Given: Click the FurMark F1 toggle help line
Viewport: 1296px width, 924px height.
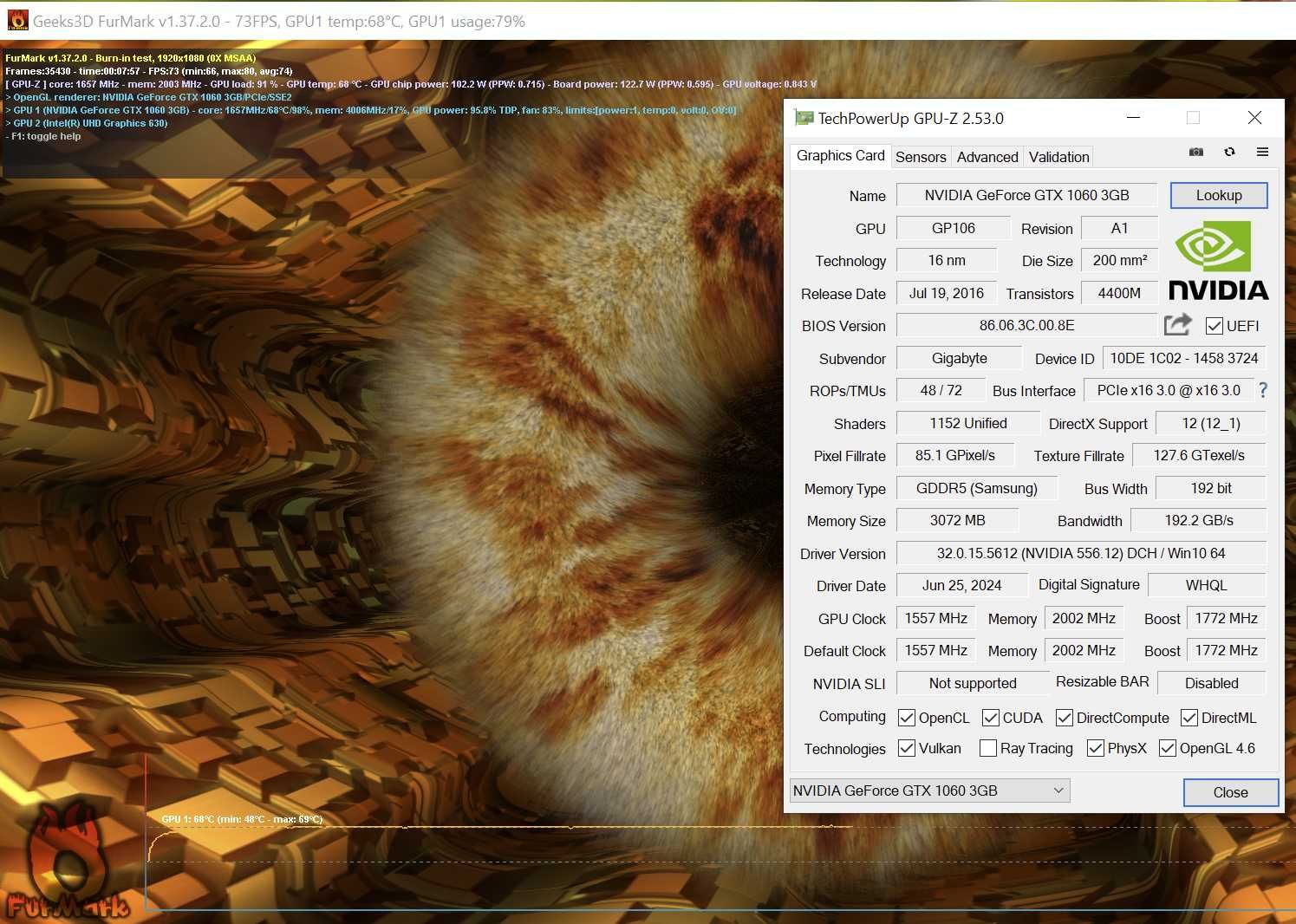Looking at the screenshot, I should [43, 136].
